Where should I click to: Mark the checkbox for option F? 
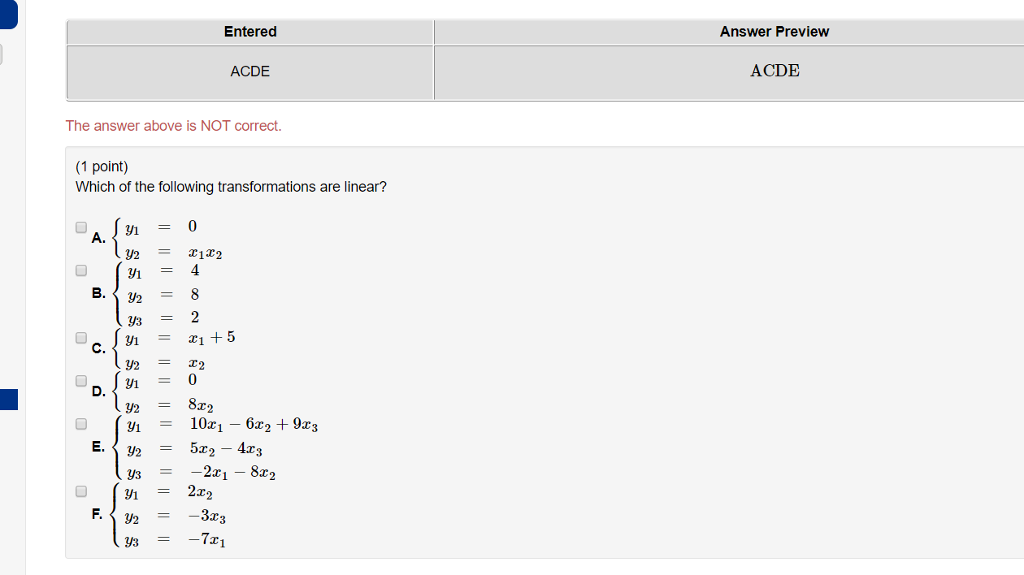click(81, 491)
